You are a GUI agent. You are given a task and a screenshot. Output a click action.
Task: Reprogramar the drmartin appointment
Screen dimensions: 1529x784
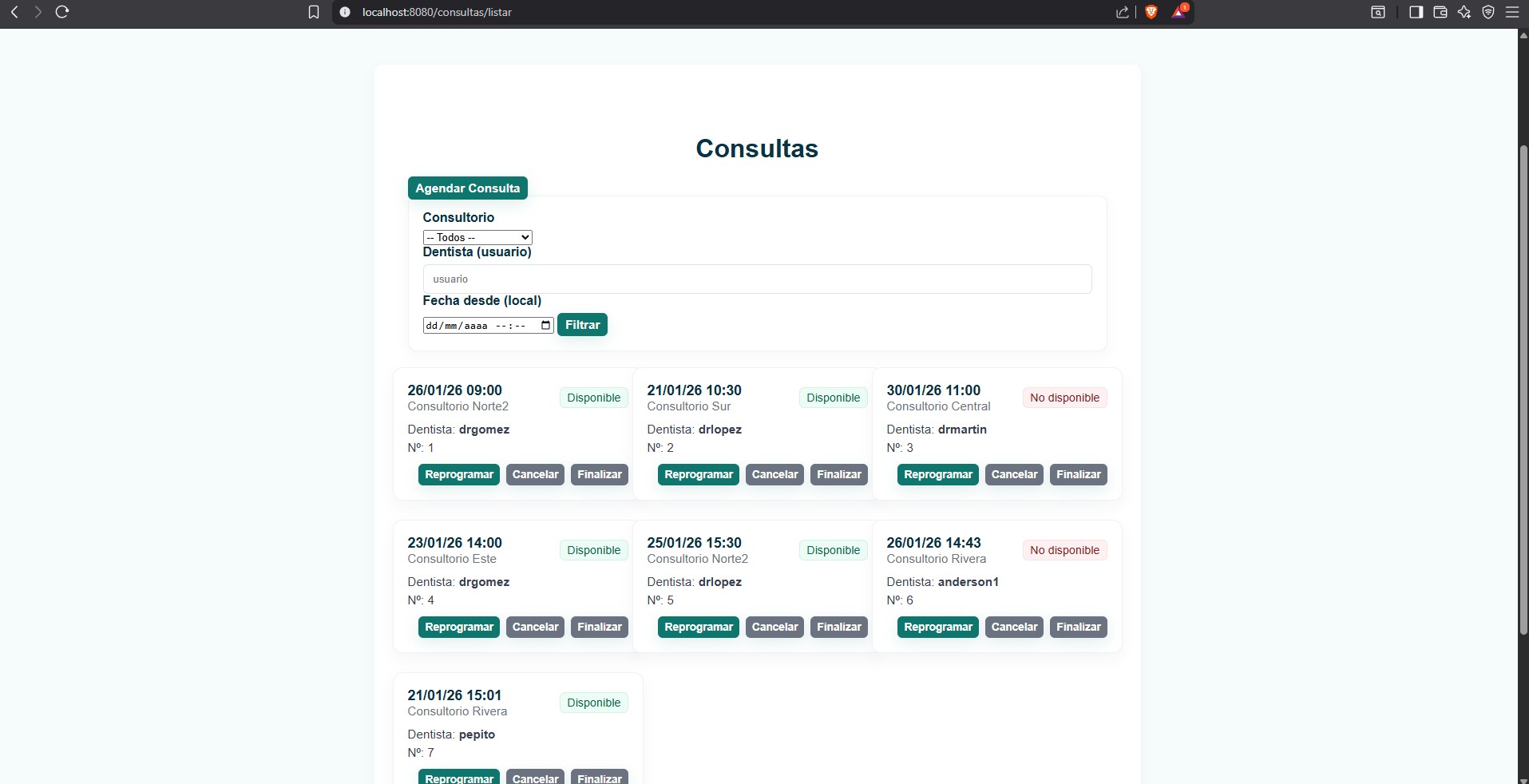[x=937, y=474]
